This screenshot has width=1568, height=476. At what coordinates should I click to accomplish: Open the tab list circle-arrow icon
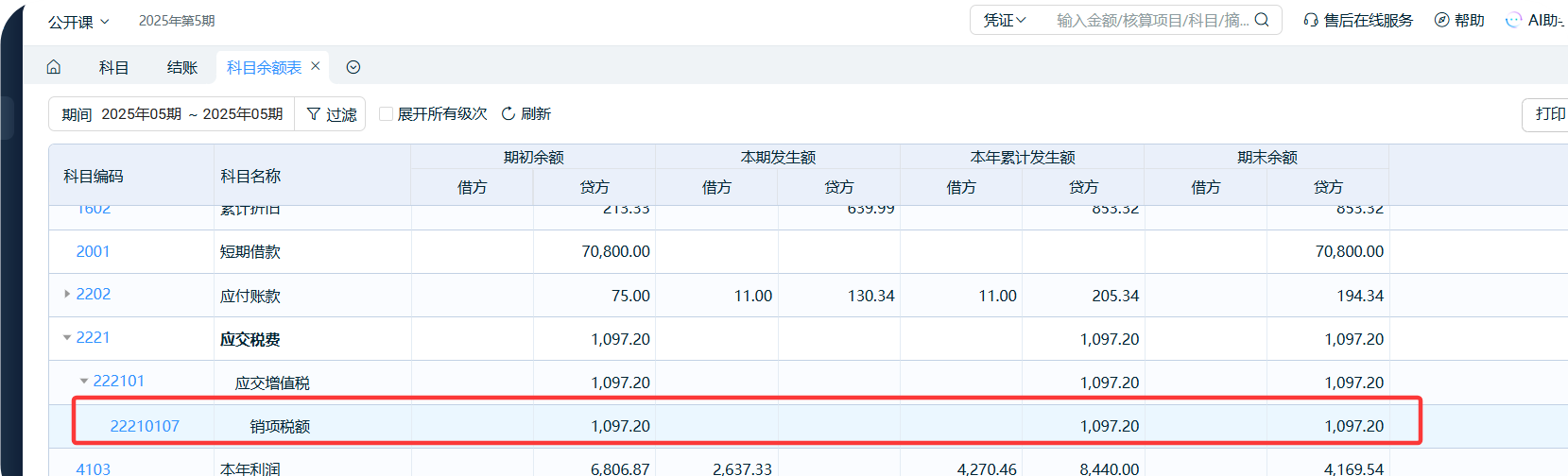point(353,67)
